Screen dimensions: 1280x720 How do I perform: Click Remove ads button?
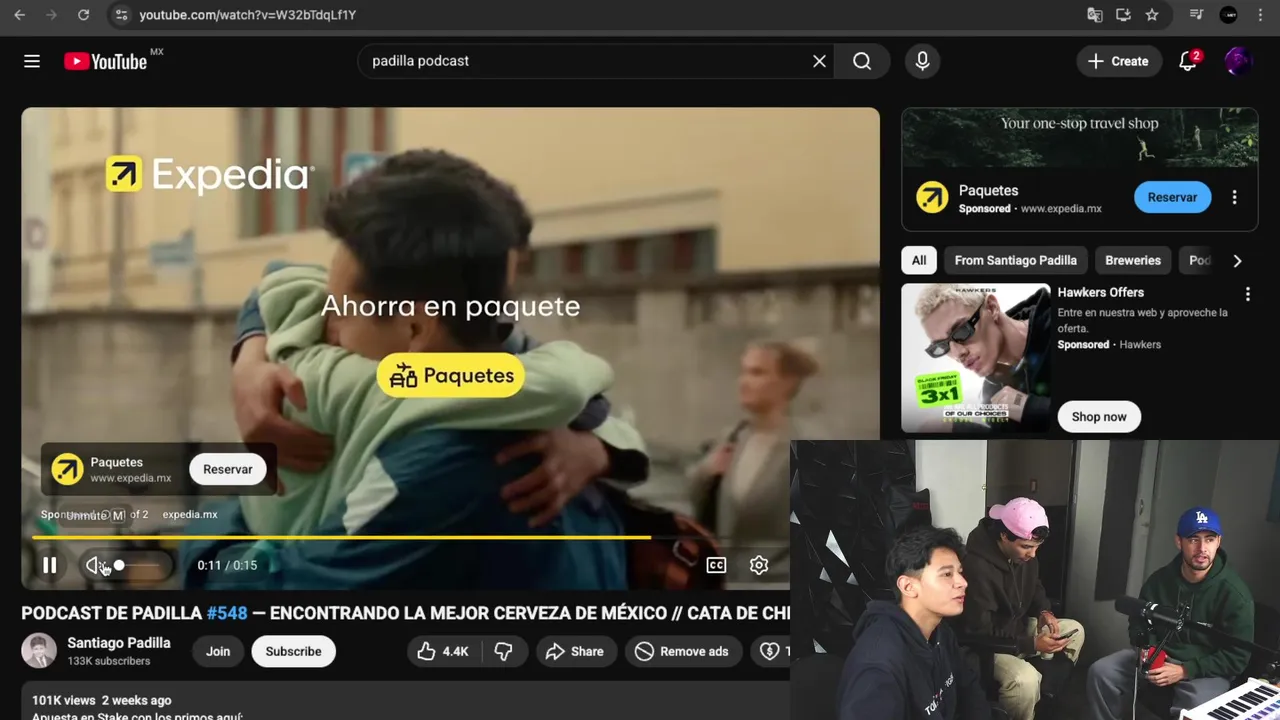pyautogui.click(x=682, y=651)
